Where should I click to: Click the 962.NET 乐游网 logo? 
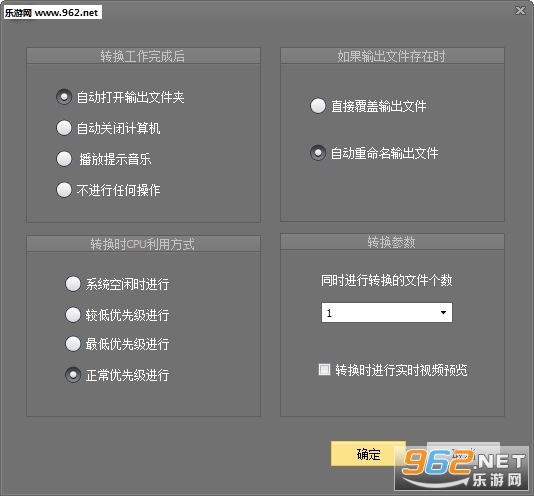461,468
